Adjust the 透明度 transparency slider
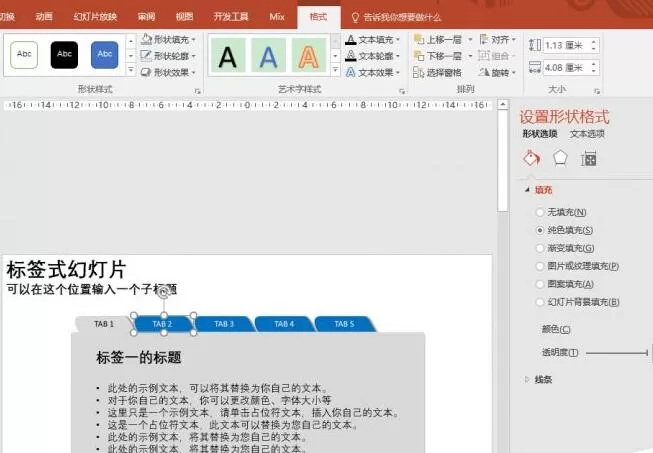653x453 pixels. [618, 353]
